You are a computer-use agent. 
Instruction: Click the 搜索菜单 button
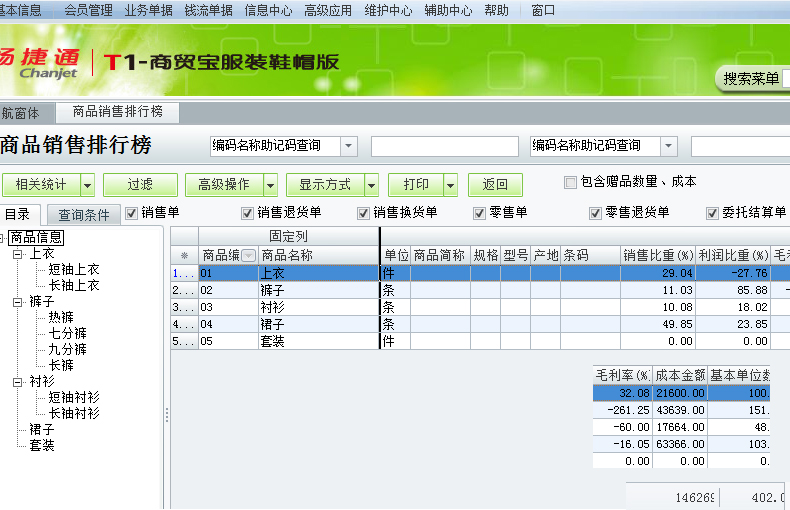coord(751,79)
